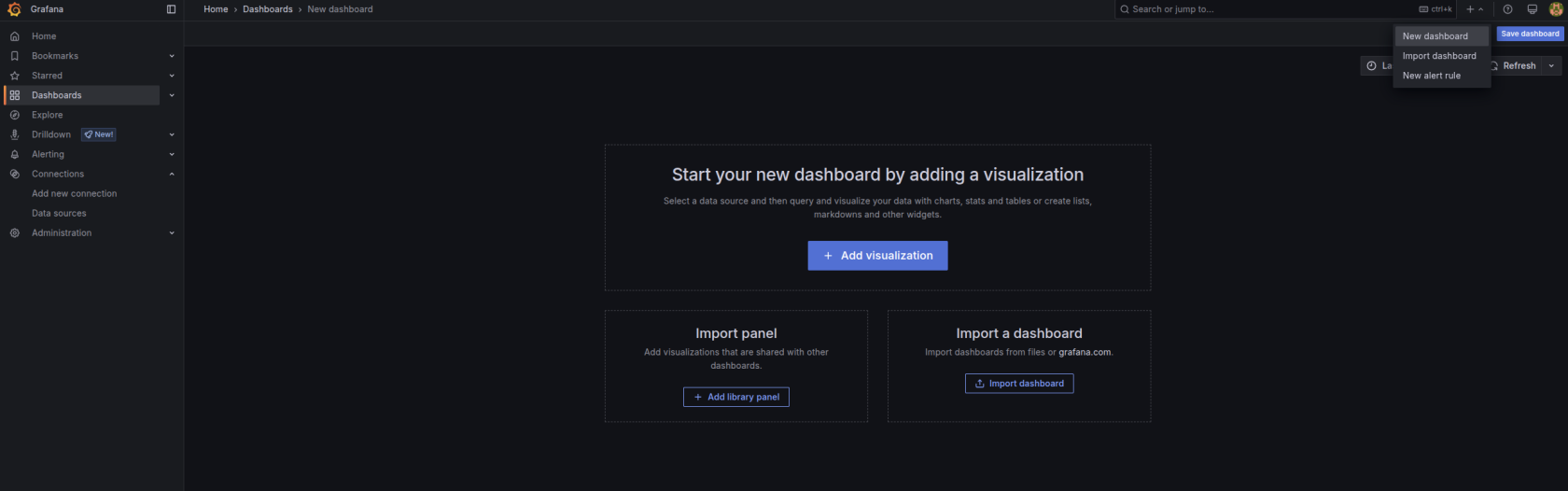This screenshot has width=1568, height=491.
Task: Follow the grafana.com link
Action: pos(1085,353)
